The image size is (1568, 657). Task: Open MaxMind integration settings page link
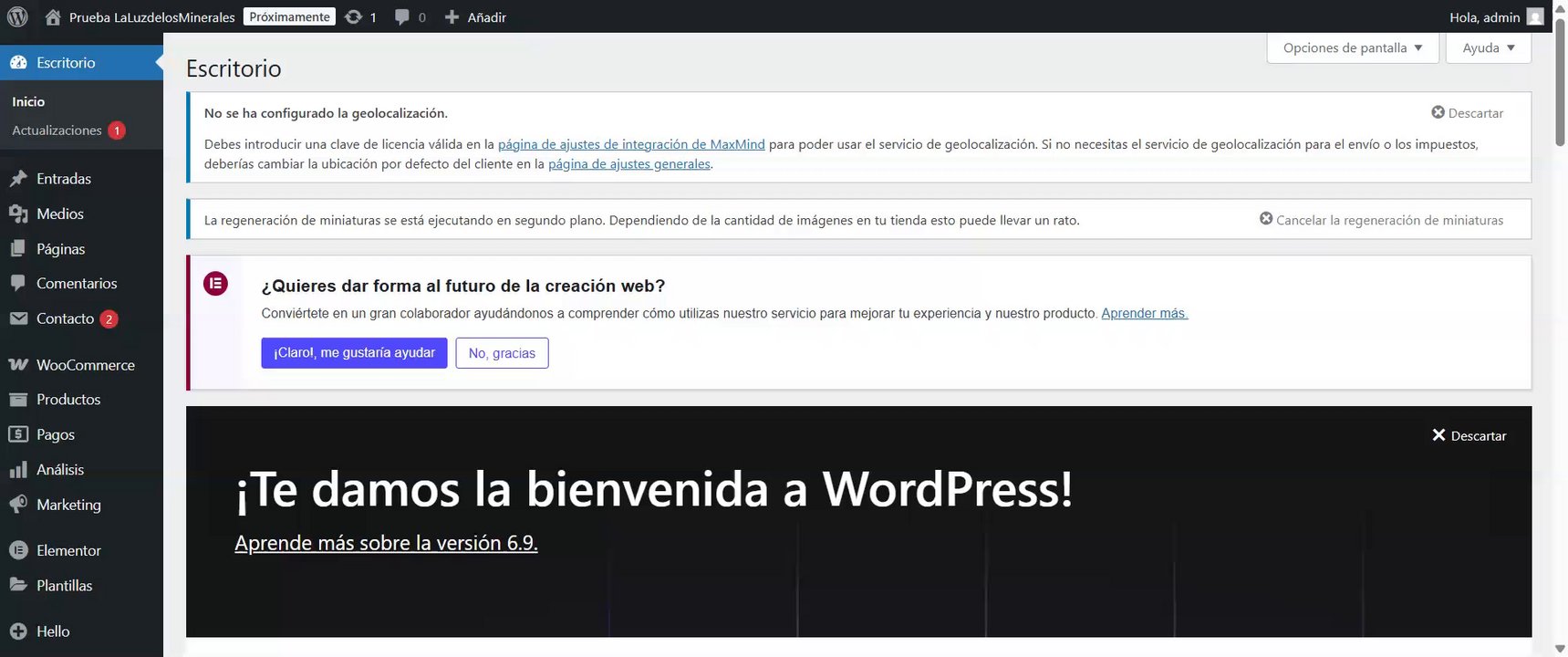point(631,143)
